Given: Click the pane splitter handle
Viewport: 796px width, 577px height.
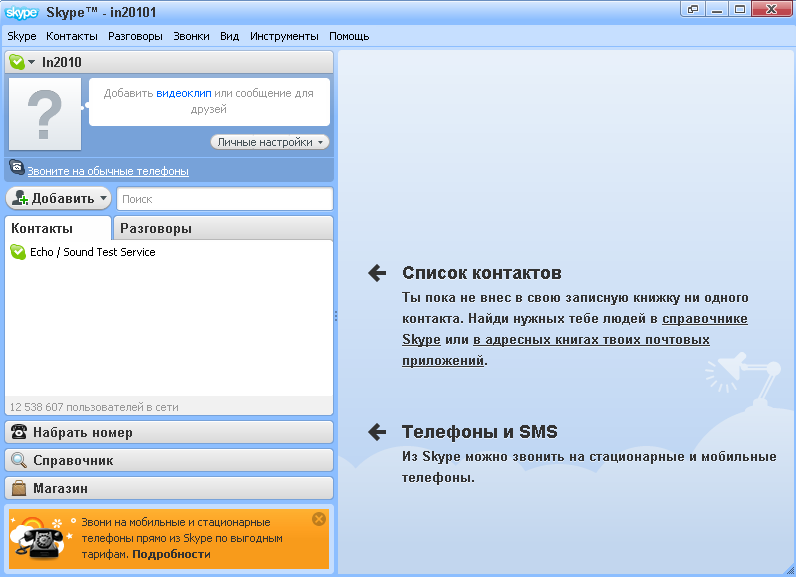Looking at the screenshot, I should [x=336, y=316].
